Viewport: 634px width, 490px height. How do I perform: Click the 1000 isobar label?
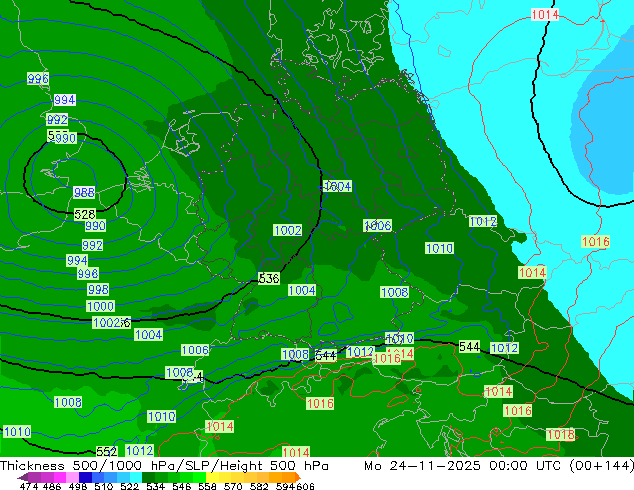(100, 306)
